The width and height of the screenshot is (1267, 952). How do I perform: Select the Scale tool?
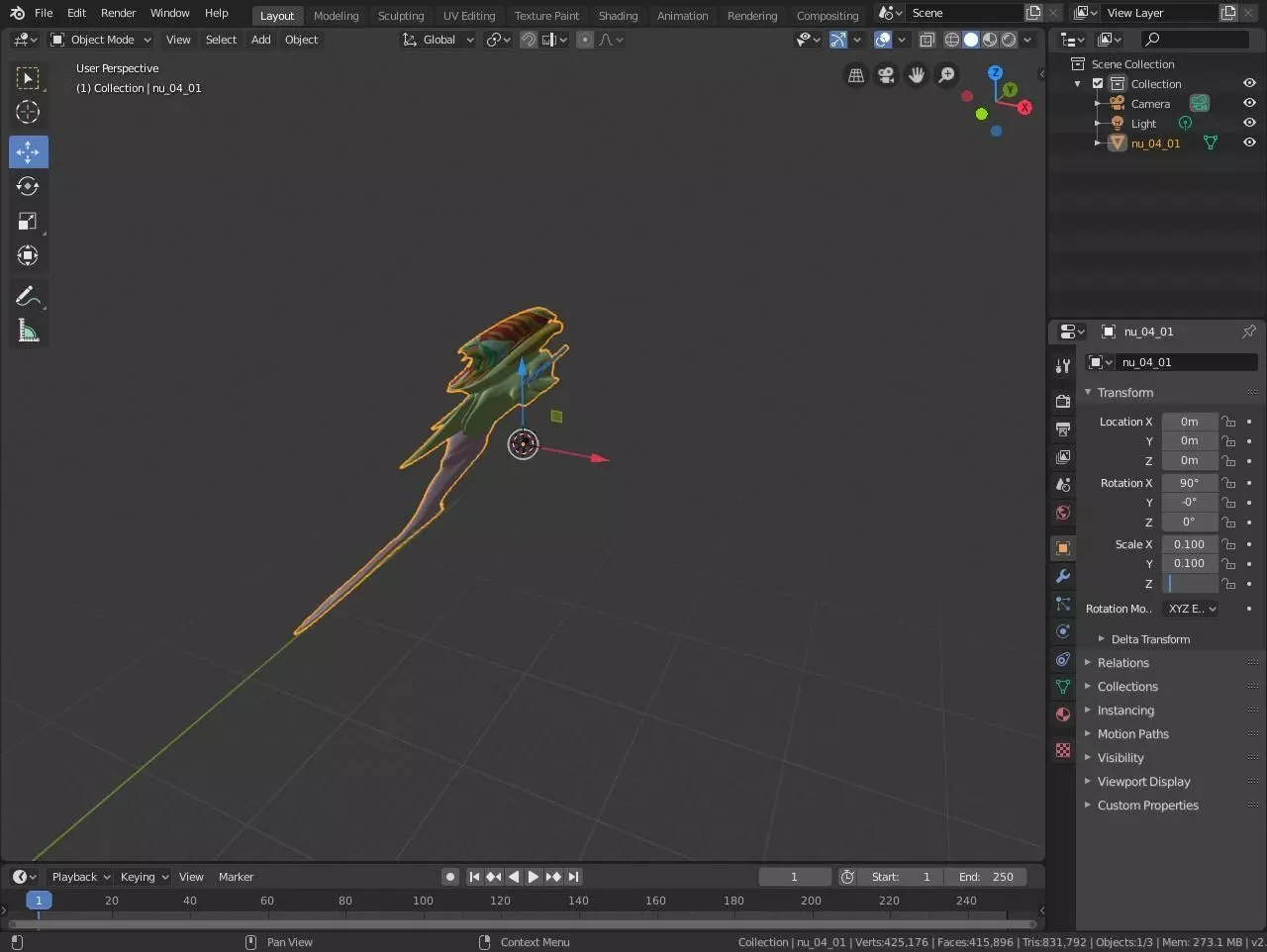28,221
